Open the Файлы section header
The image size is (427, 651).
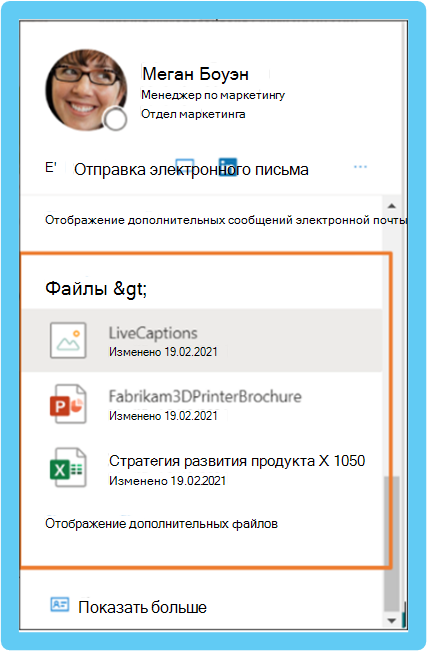(96, 288)
